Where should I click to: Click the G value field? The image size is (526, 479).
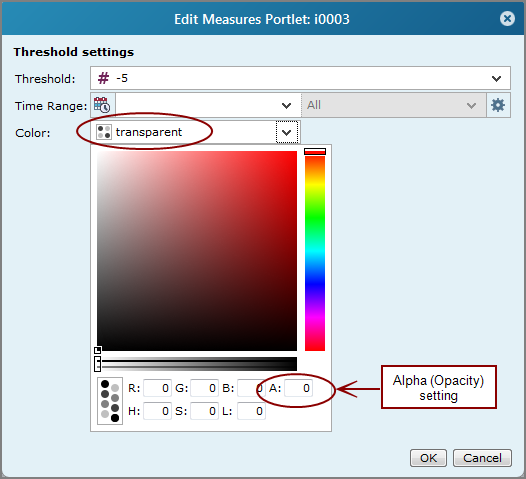pyautogui.click(x=204, y=388)
